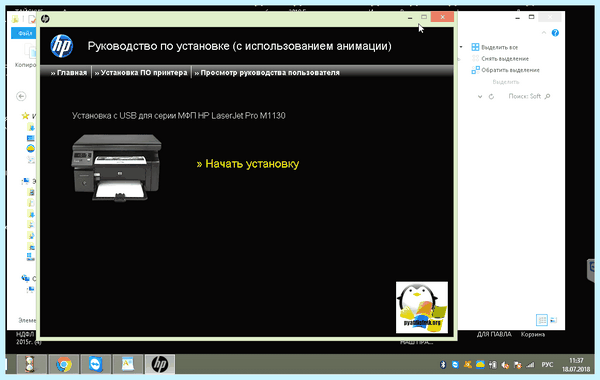The width and height of the screenshot is (600, 380).
Task: Open the clock showing 11:37
Action: coord(576,365)
